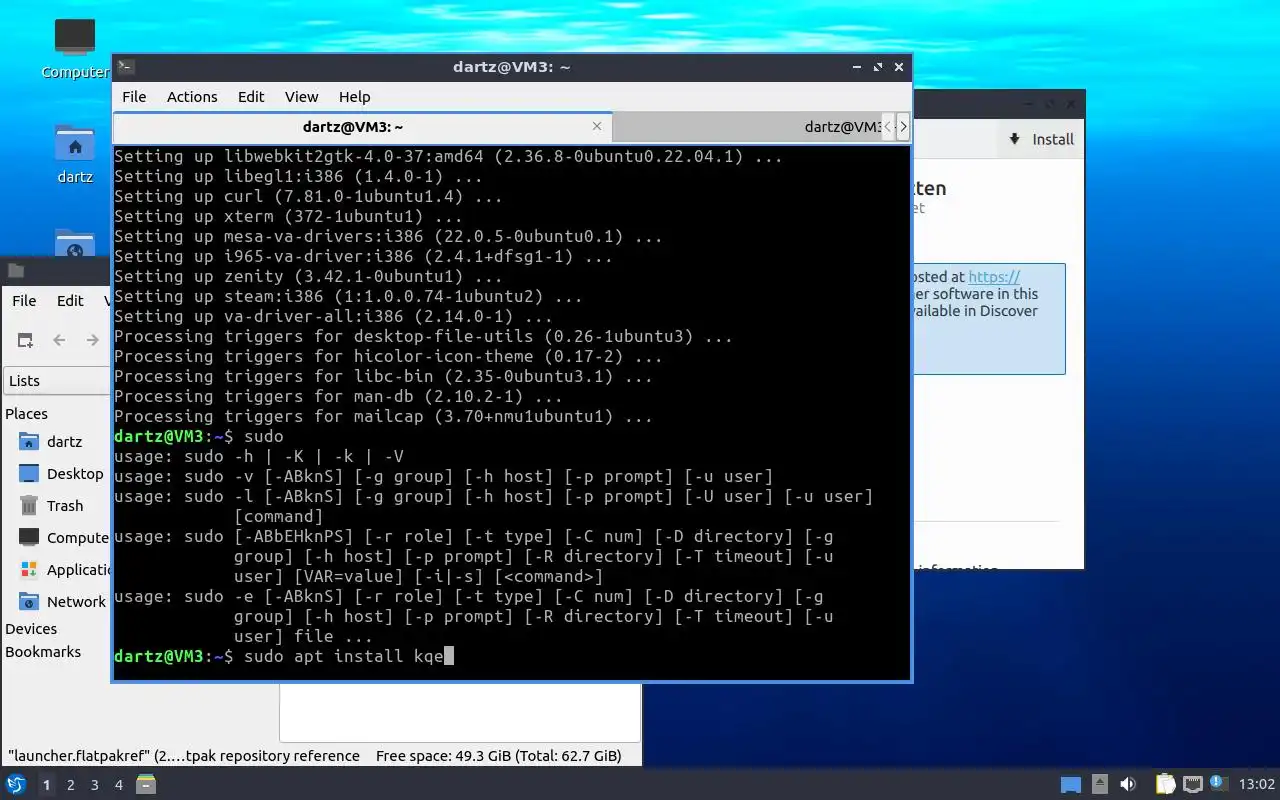Viewport: 1280px width, 800px height.
Task: Open the volume control tray icon
Action: pyautogui.click(x=1128, y=784)
